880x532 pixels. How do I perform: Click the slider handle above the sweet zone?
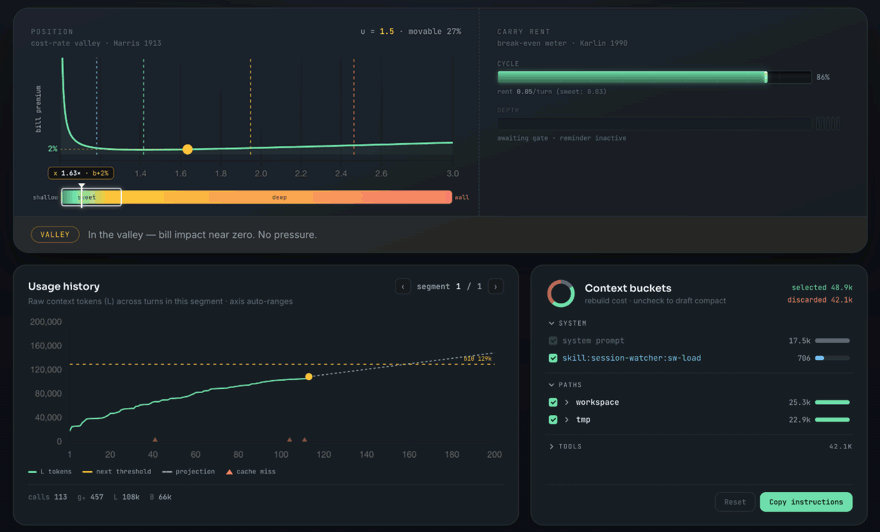click(x=81, y=187)
